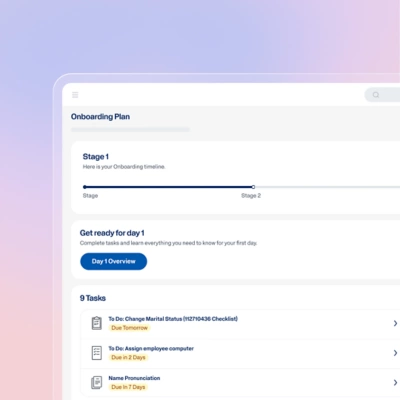400x400 pixels.
Task: Click the Stage 1 heading
Action: point(96,157)
